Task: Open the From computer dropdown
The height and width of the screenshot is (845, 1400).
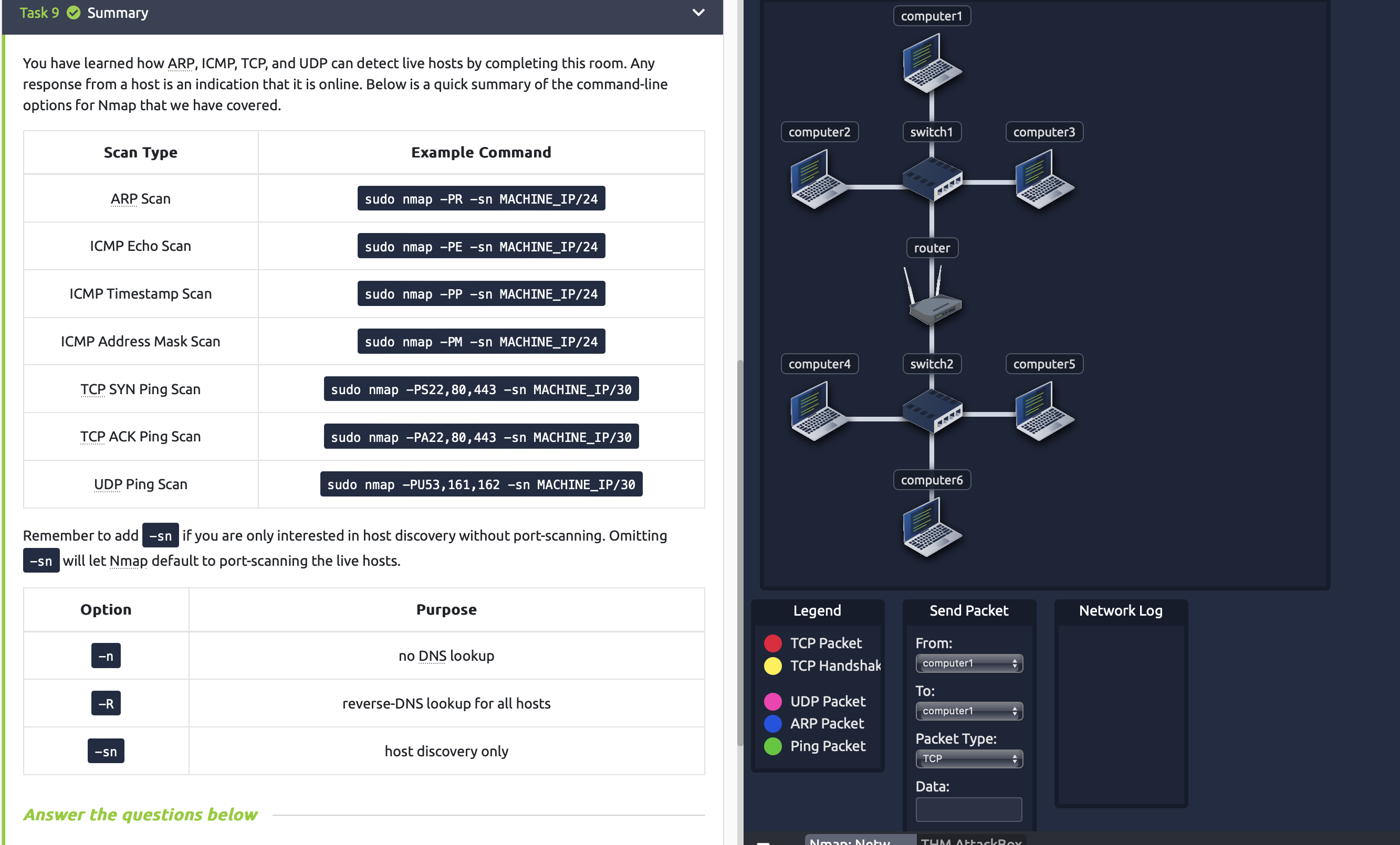Action: [969, 663]
